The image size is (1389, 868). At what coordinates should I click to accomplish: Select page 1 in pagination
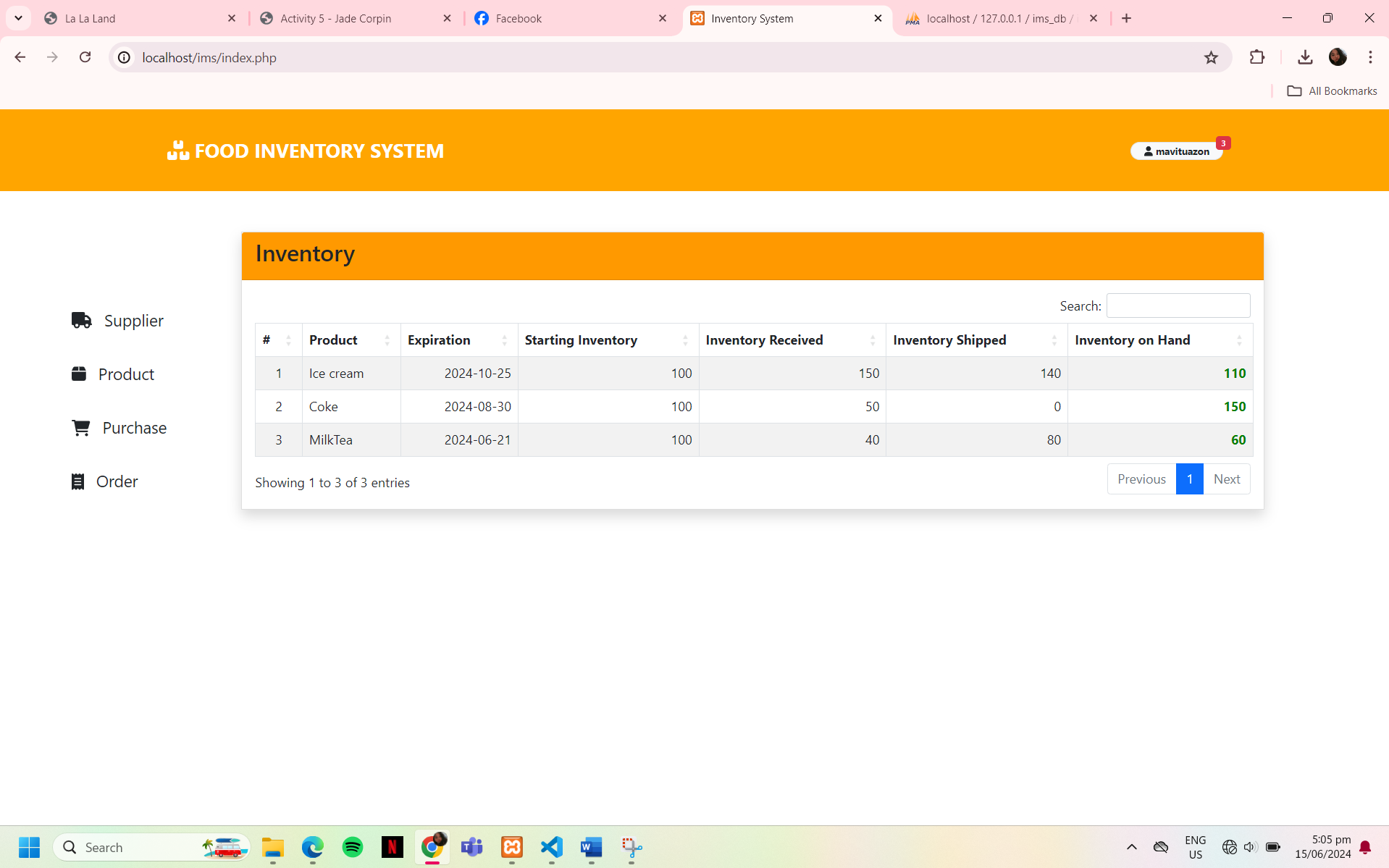coord(1189,479)
